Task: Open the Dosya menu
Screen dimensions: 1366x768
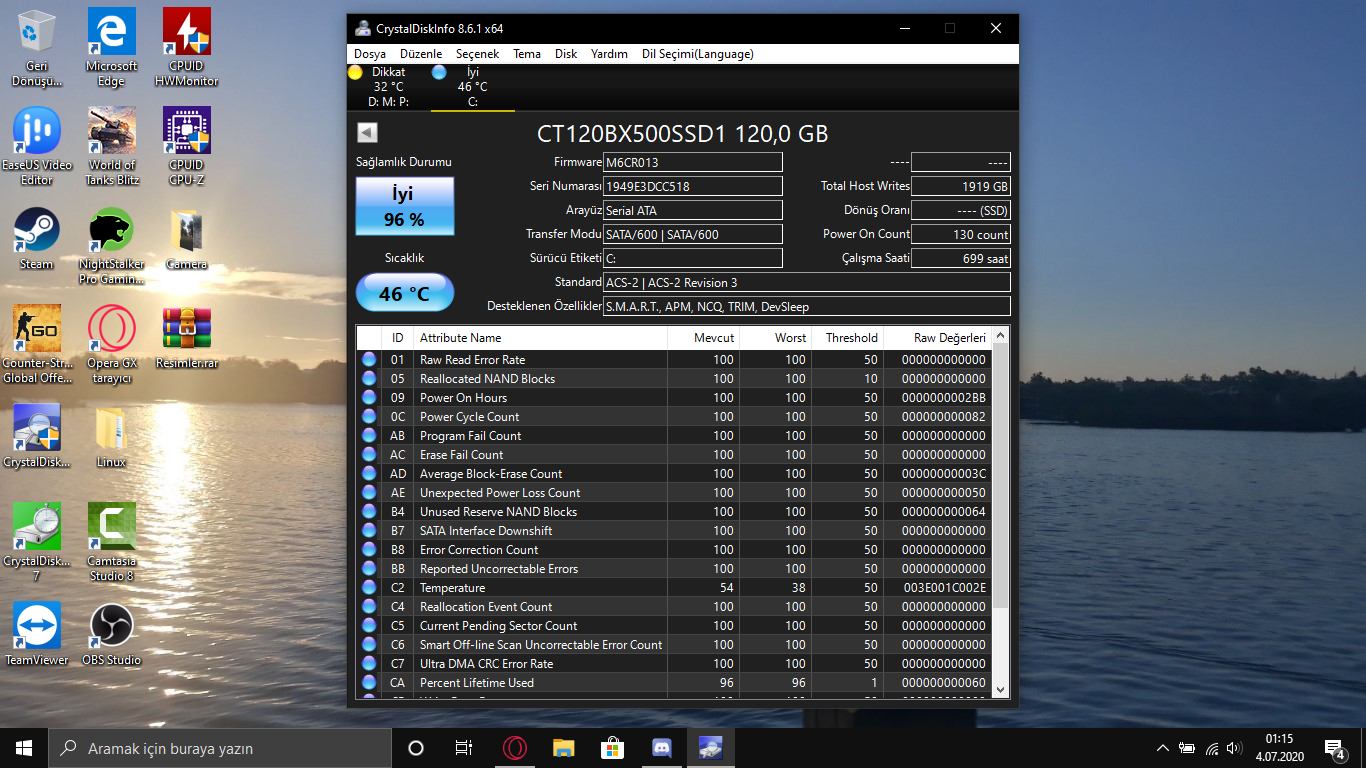Action: click(x=370, y=54)
